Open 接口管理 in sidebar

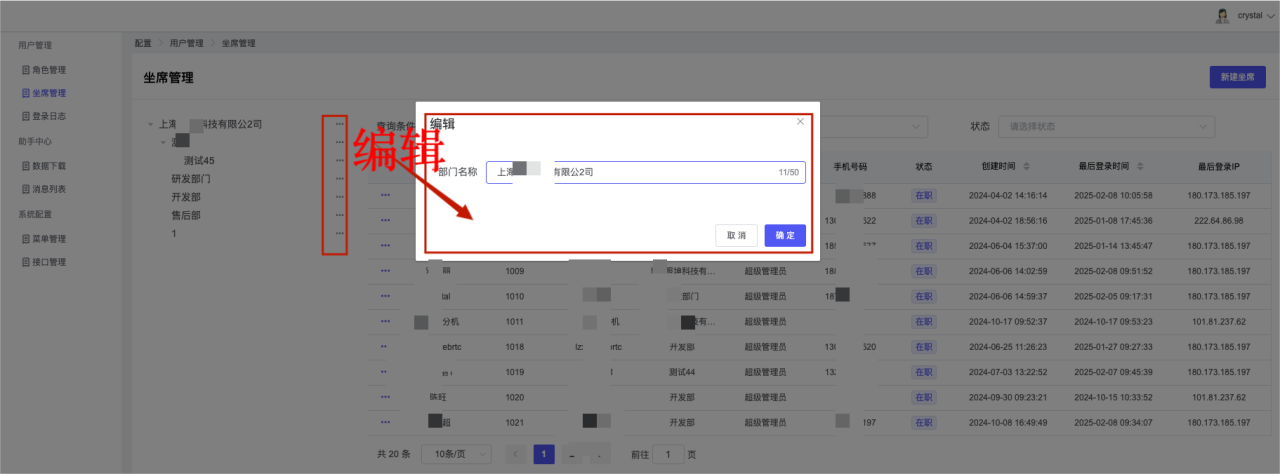tap(49, 262)
